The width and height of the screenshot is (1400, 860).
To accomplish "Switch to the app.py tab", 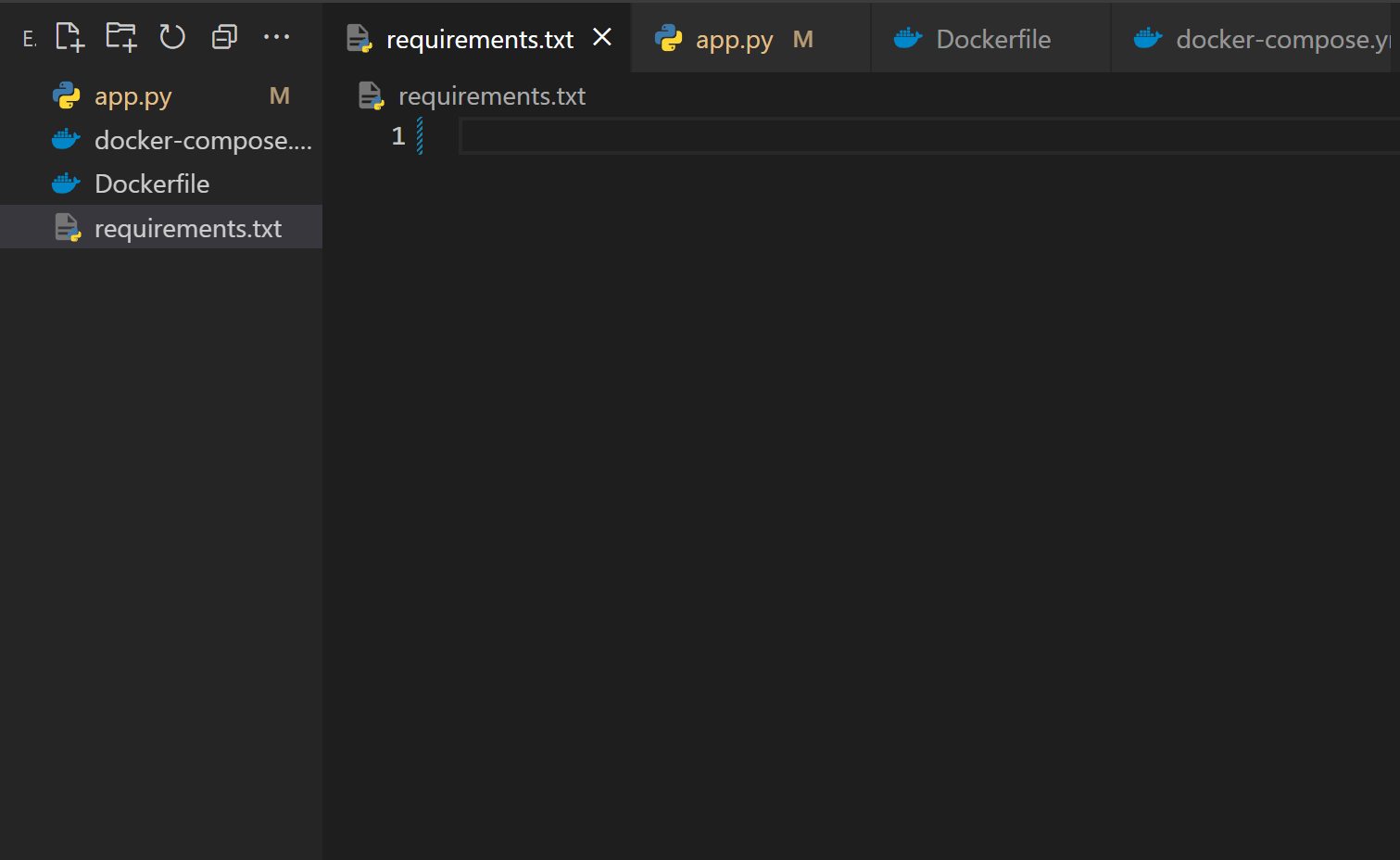I will click(x=734, y=39).
